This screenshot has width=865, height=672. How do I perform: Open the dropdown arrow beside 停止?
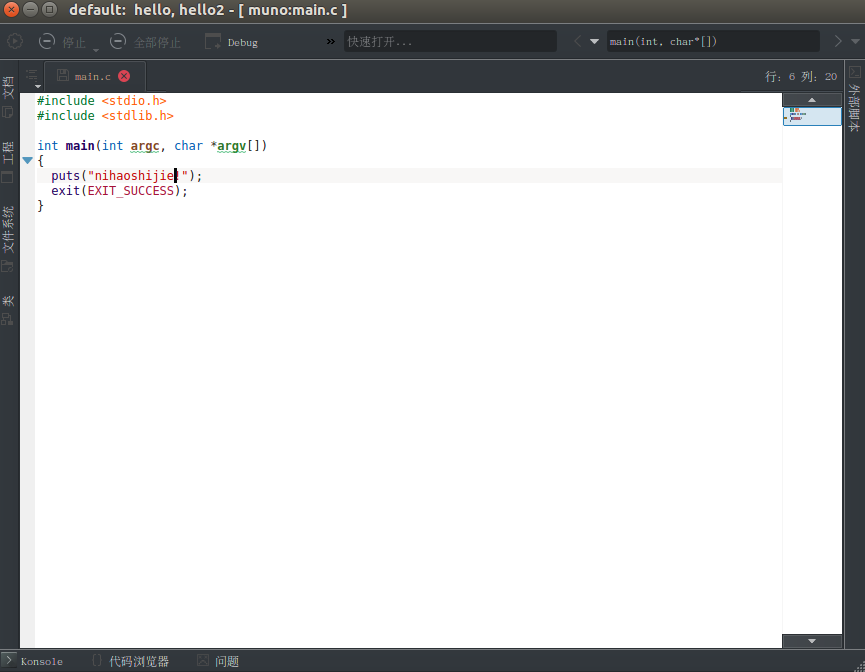[95, 50]
